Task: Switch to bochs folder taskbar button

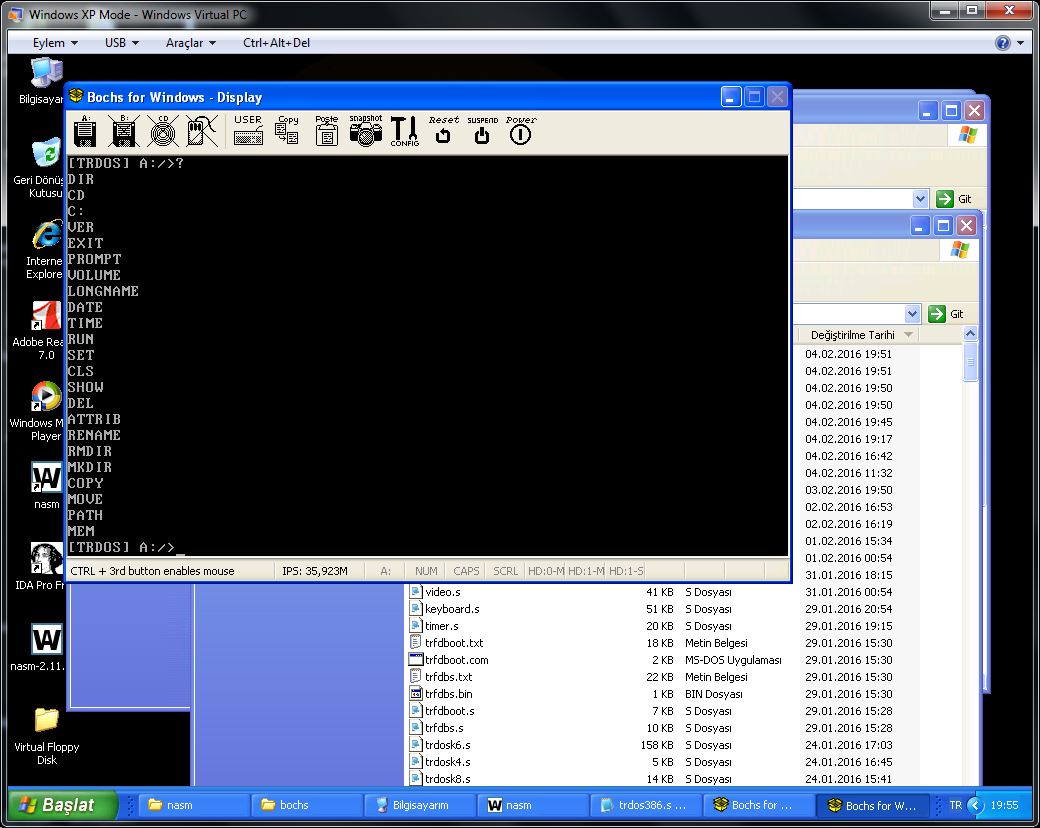Action: pyautogui.click(x=306, y=805)
